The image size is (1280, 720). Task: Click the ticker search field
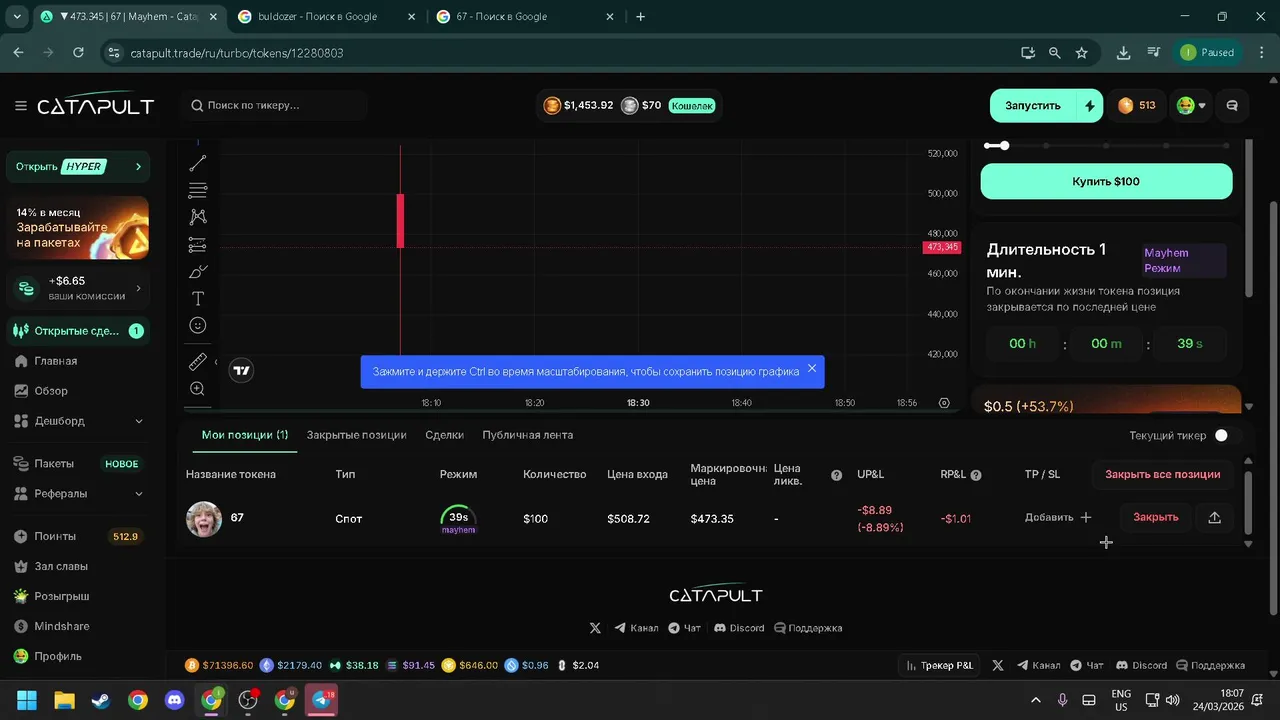275,105
